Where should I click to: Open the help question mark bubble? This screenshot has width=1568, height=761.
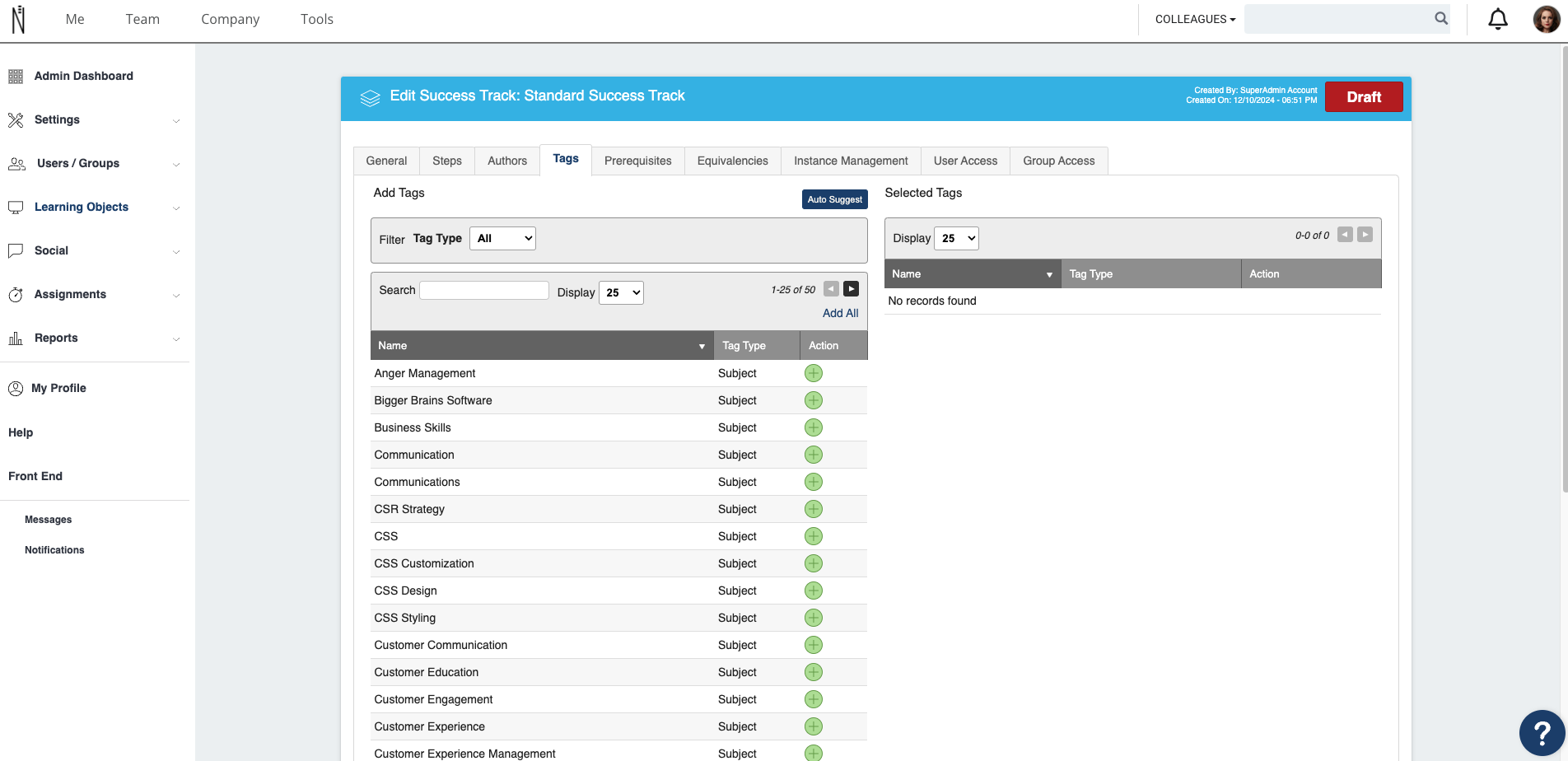pos(1542,732)
